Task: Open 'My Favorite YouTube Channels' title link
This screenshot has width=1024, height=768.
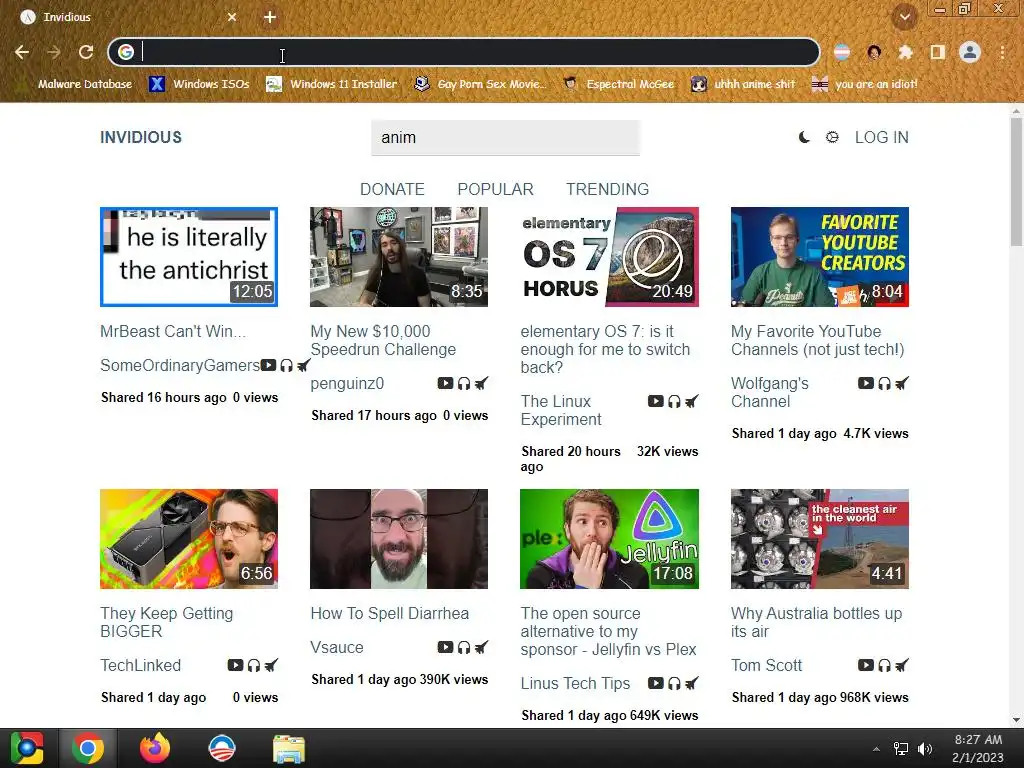Action: [818, 340]
